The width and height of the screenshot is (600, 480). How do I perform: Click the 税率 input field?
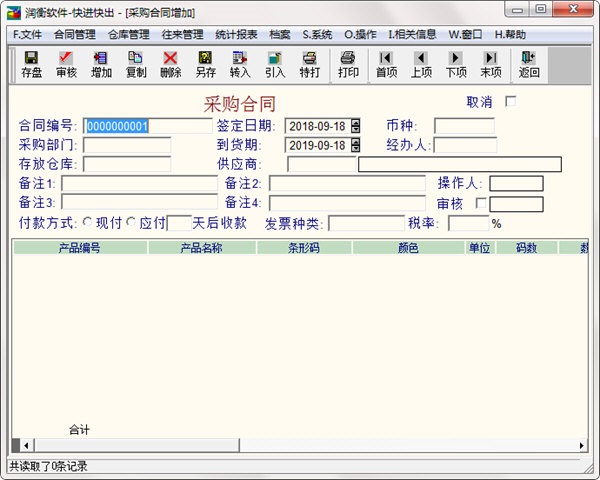(x=469, y=223)
